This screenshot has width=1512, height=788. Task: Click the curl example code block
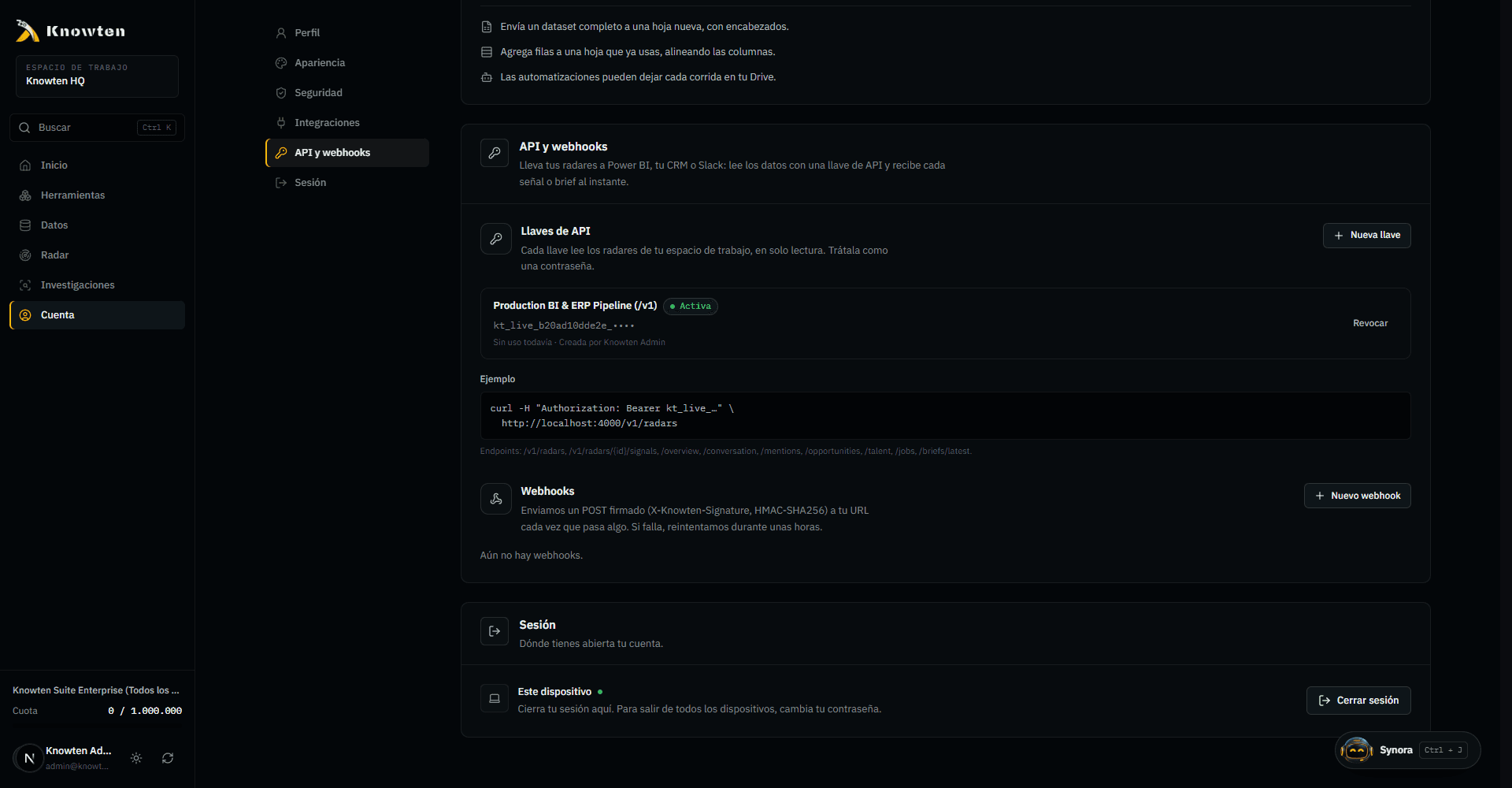pos(945,416)
